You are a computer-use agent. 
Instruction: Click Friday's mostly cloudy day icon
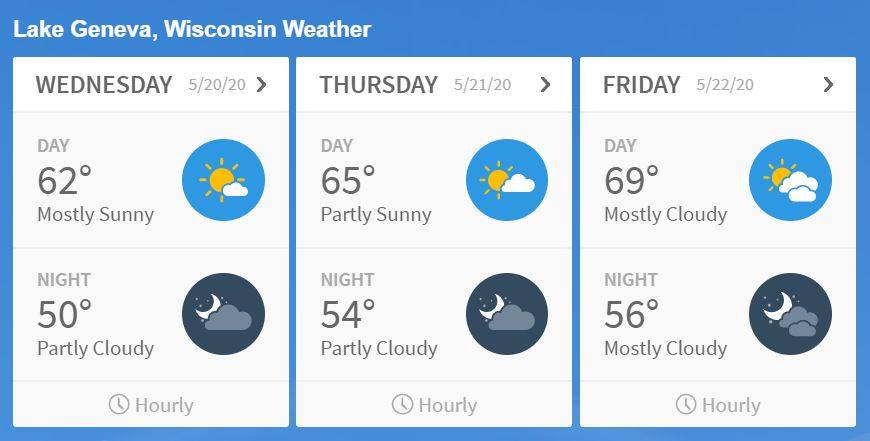(x=790, y=180)
